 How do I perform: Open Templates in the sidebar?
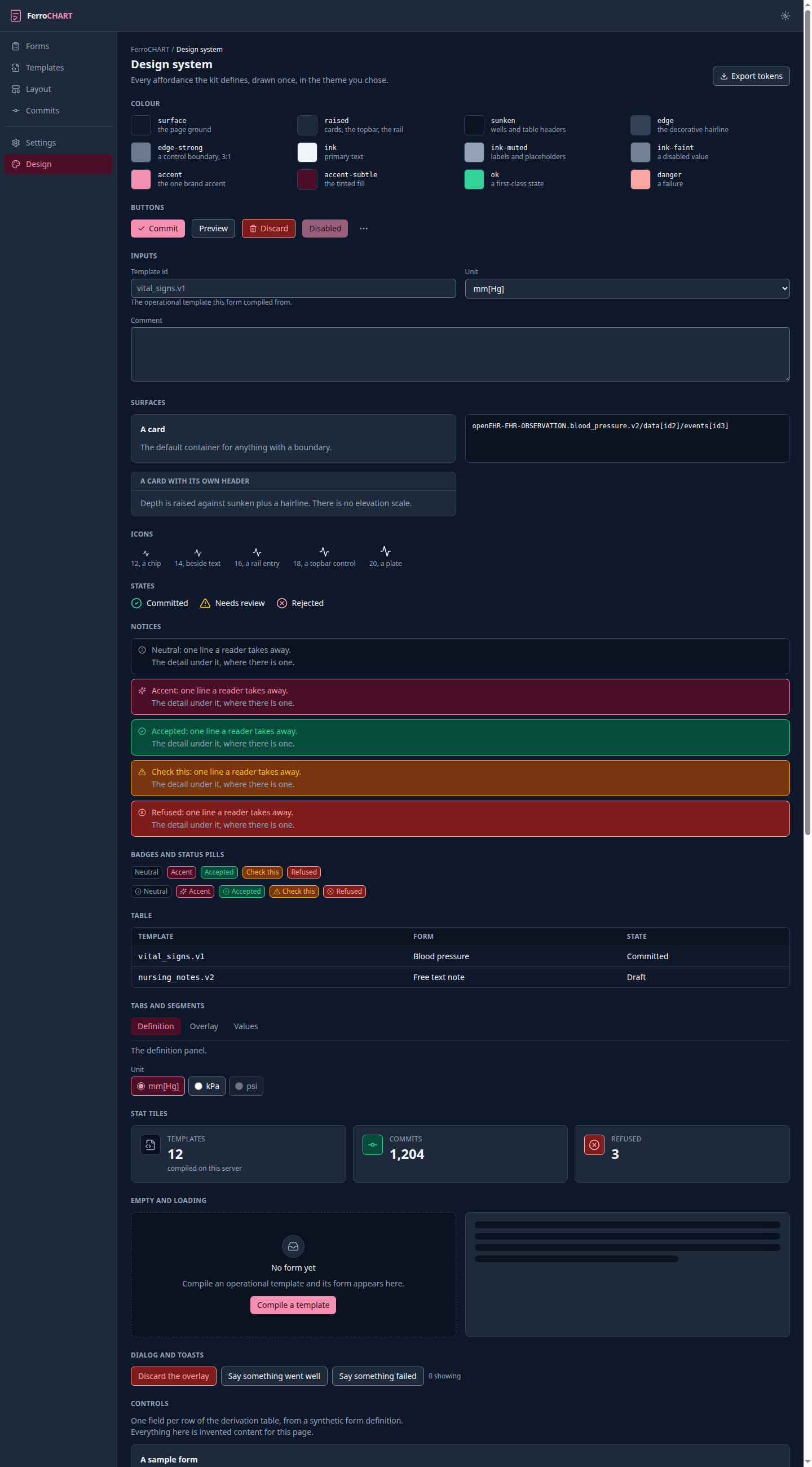point(58,68)
